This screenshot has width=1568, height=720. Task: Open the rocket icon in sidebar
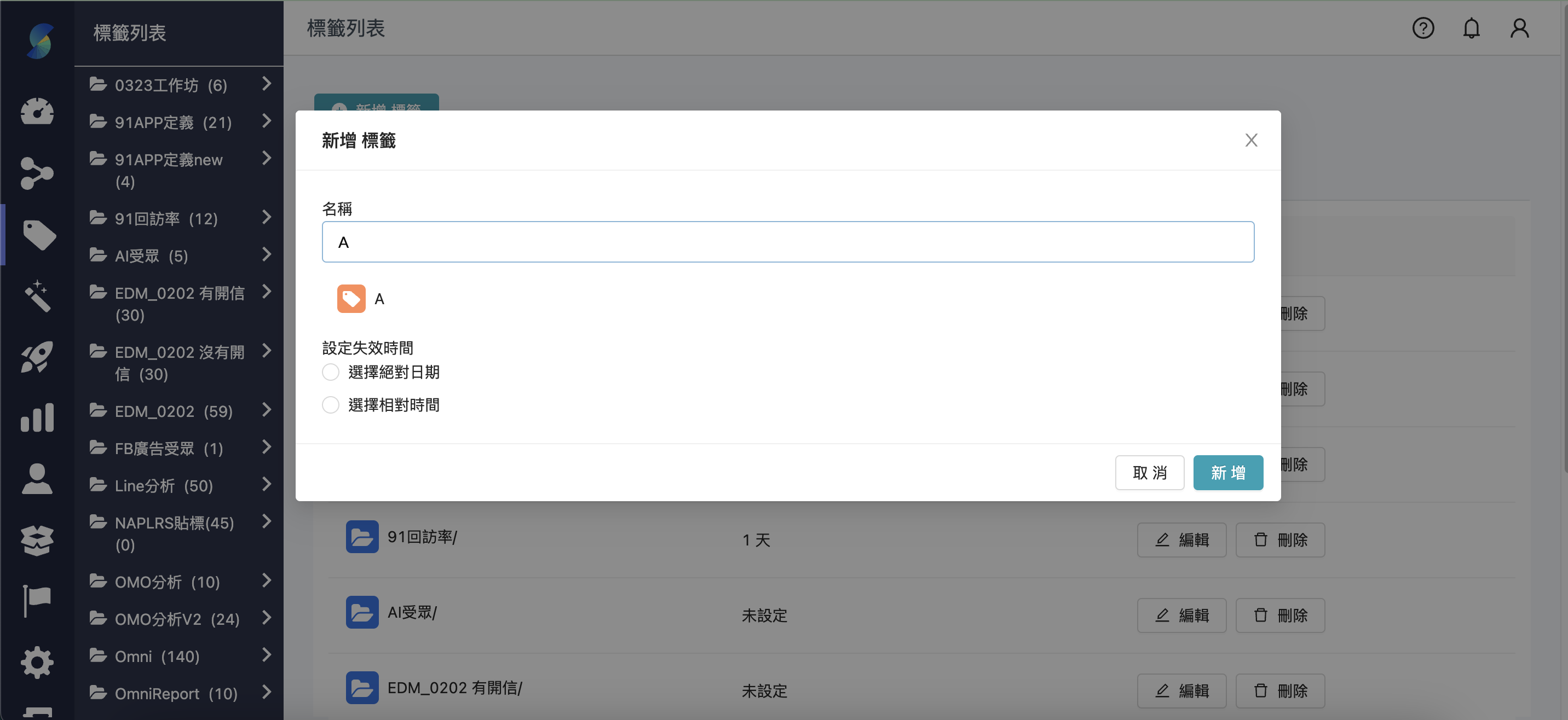click(x=37, y=356)
